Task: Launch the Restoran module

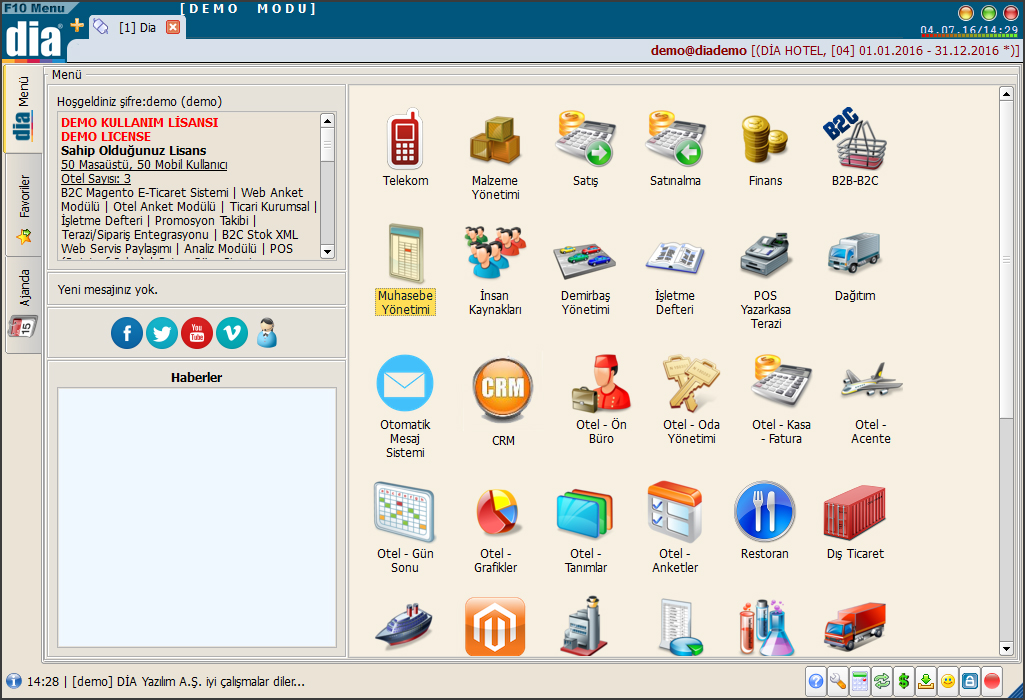Action: [x=765, y=521]
